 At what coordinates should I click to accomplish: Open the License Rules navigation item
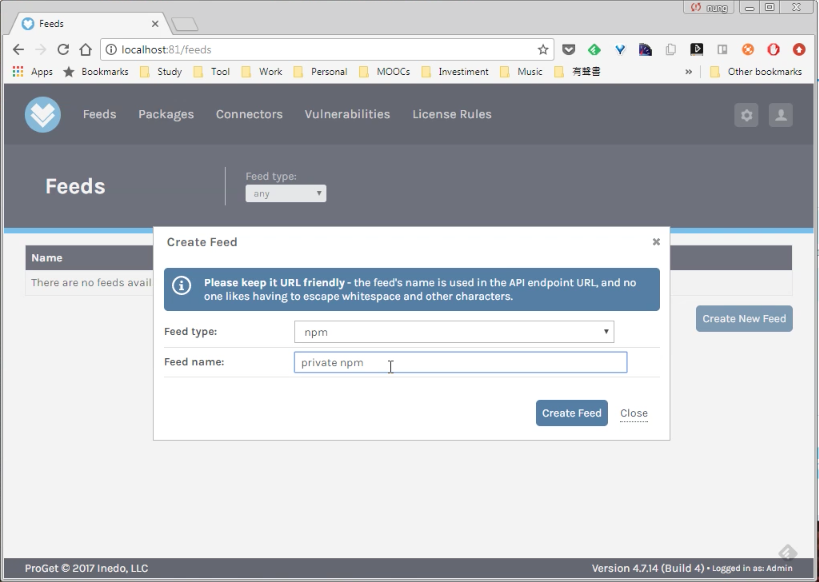coord(452,114)
